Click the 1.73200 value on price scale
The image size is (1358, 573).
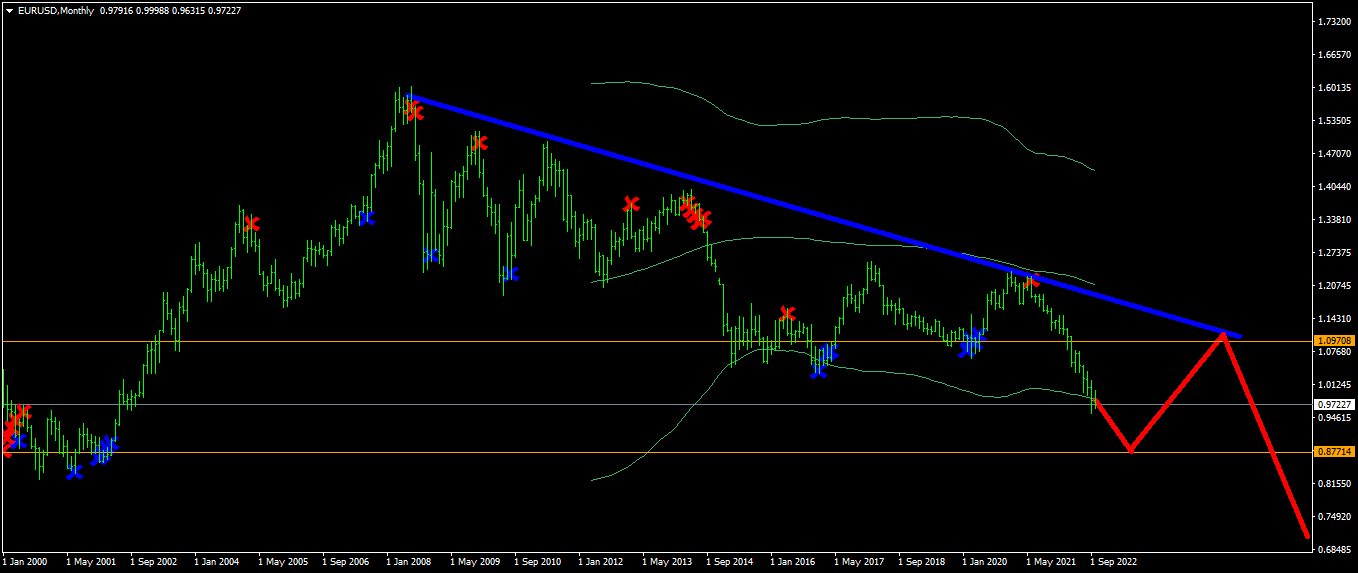click(1334, 21)
